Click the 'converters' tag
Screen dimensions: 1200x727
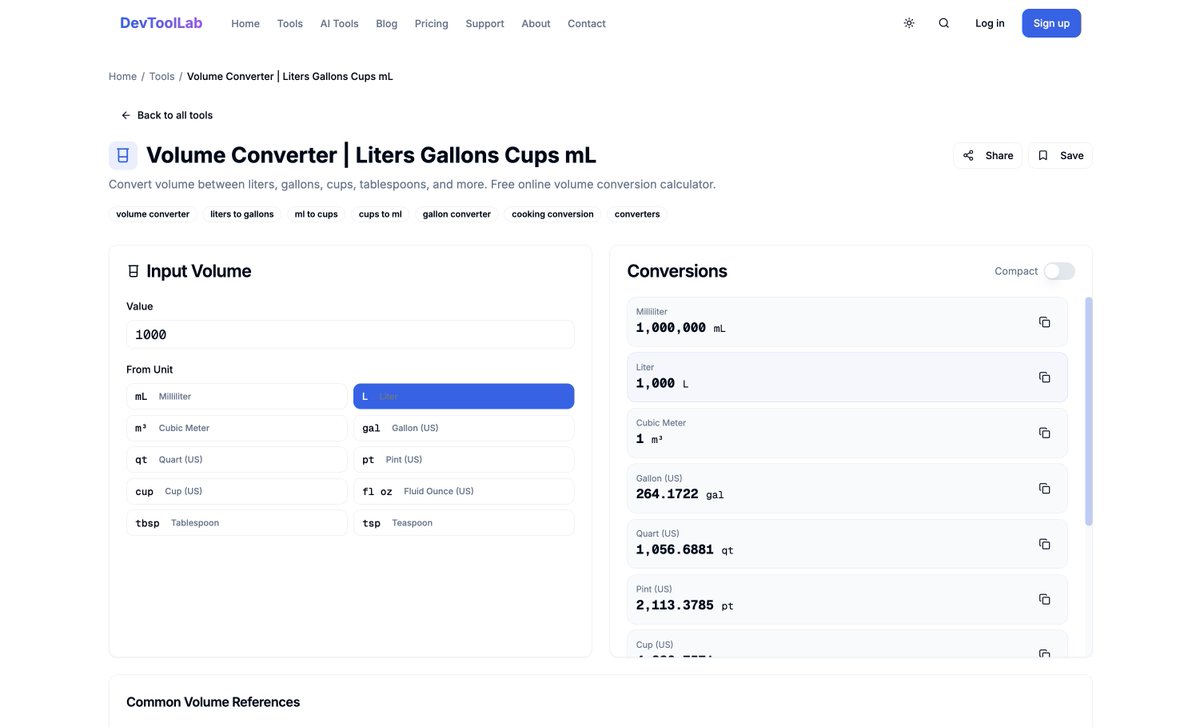pyautogui.click(x=637, y=214)
